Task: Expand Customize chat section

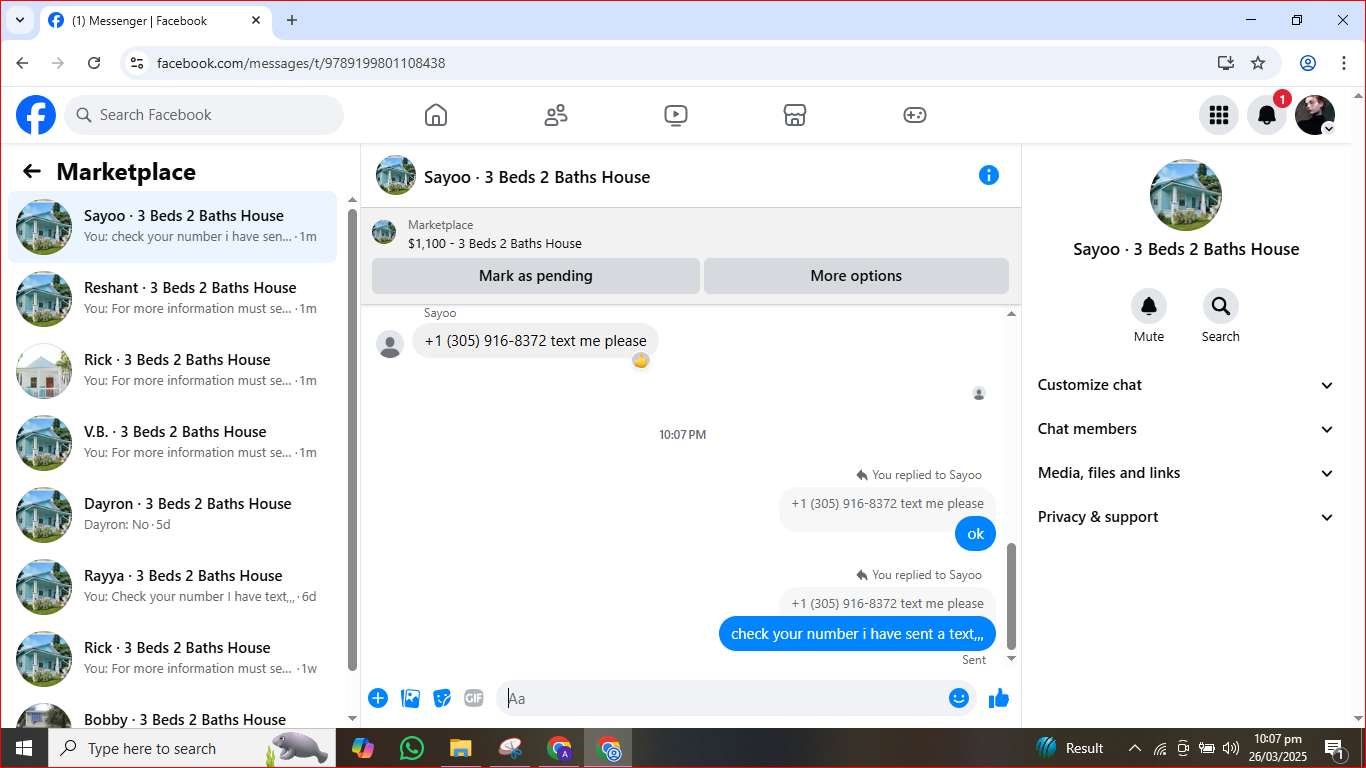Action: [1186, 385]
